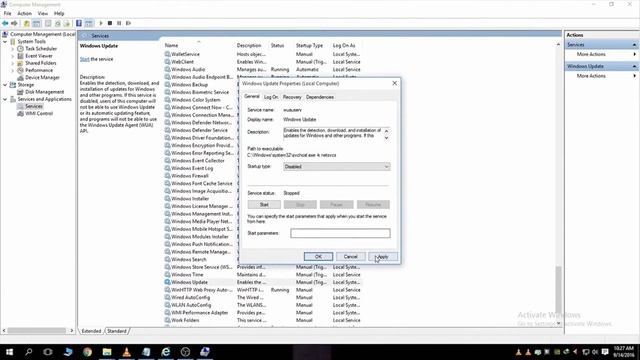Click OK in the properties dialog
The image size is (640, 360).
[318, 256]
